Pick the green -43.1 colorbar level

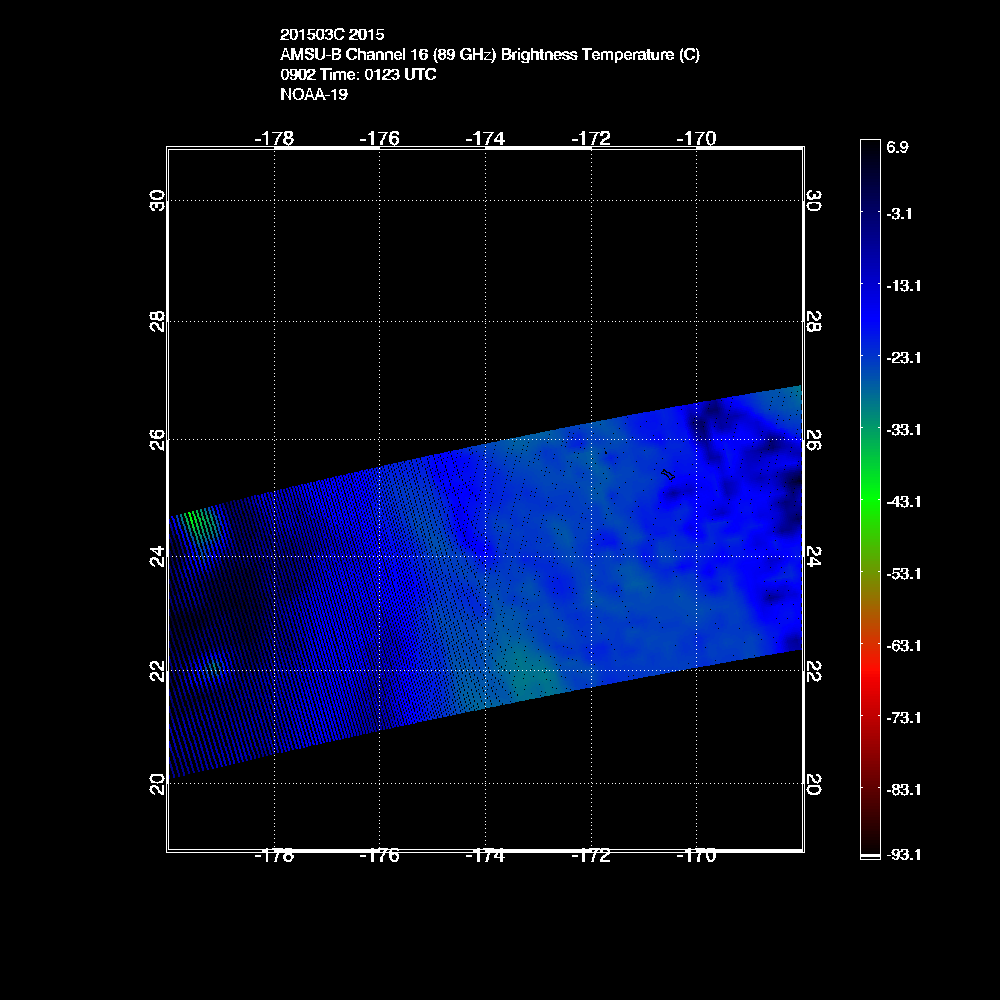tap(868, 501)
